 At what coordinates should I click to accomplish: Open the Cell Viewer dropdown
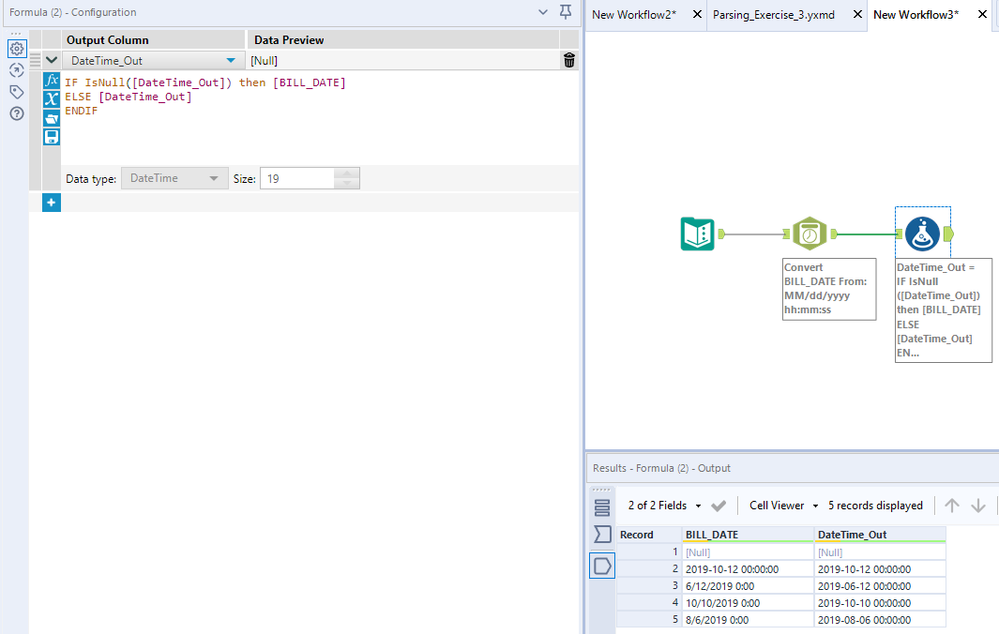pyautogui.click(x=784, y=505)
